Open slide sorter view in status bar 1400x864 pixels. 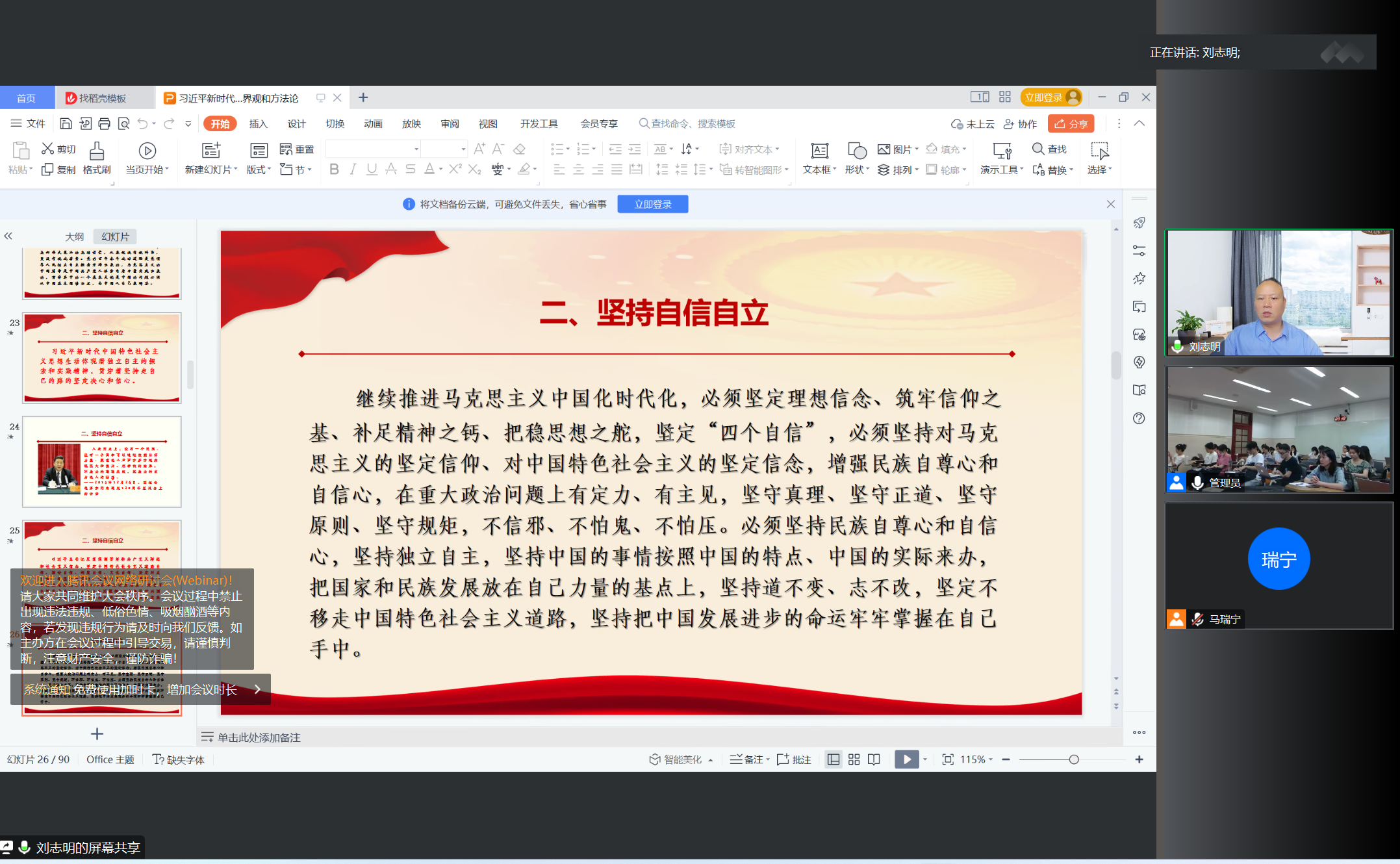click(854, 759)
